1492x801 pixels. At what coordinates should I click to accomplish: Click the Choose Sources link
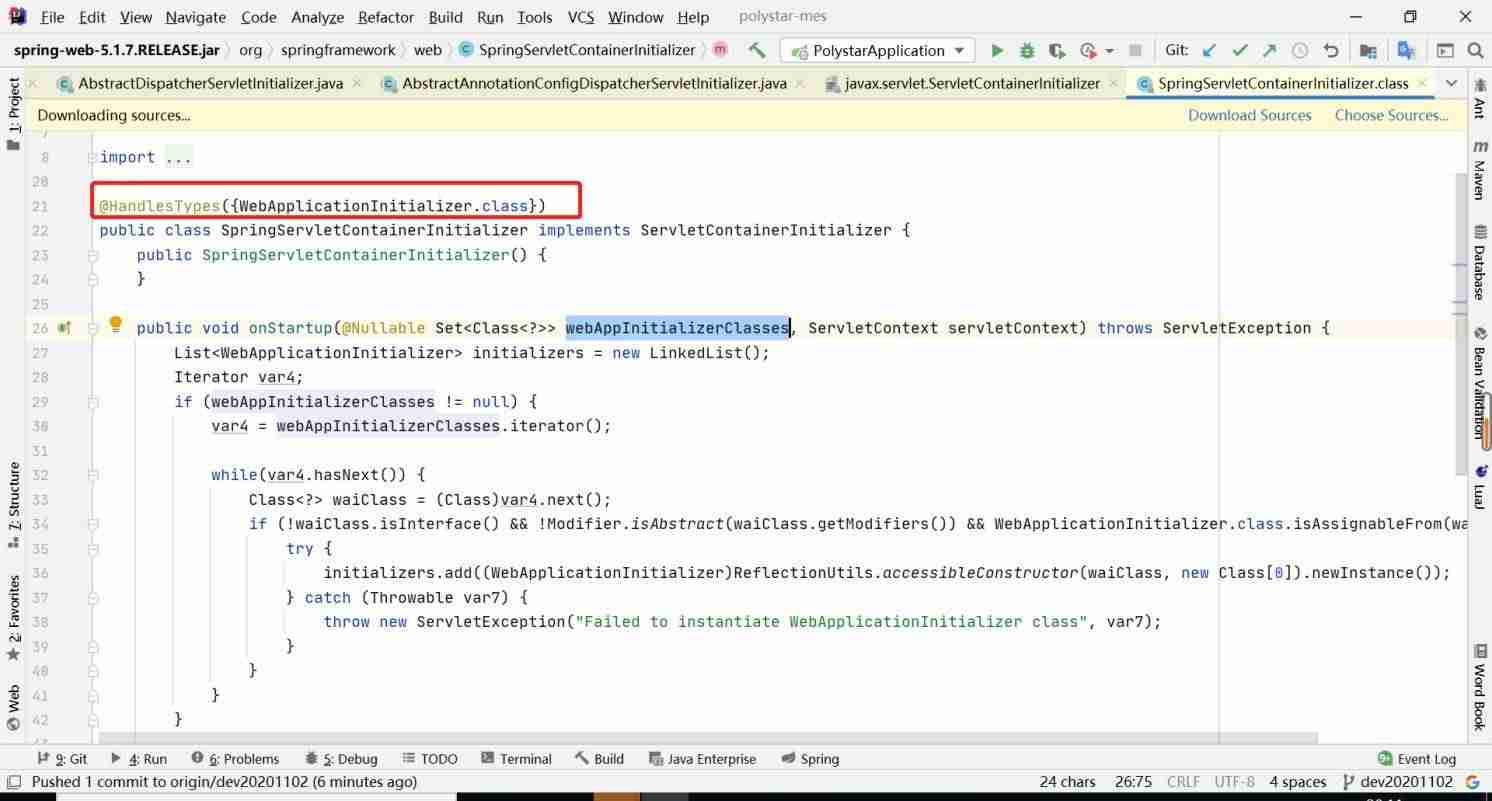[x=1391, y=115]
